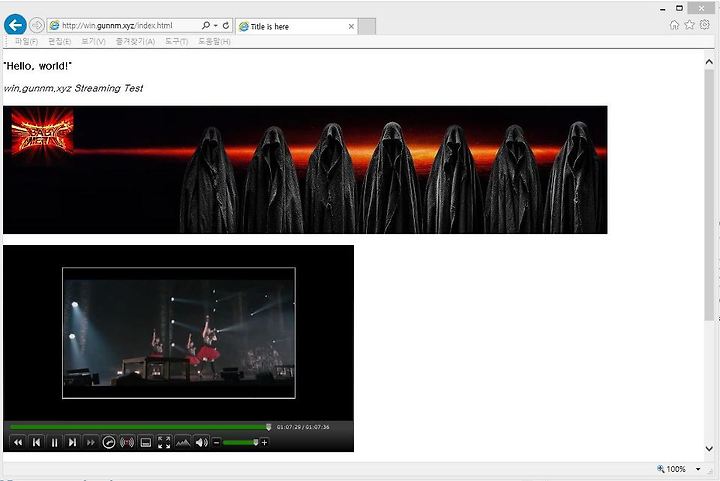The image size is (720, 481).
Task: Go back with the blue back arrow
Action: tap(15, 25)
